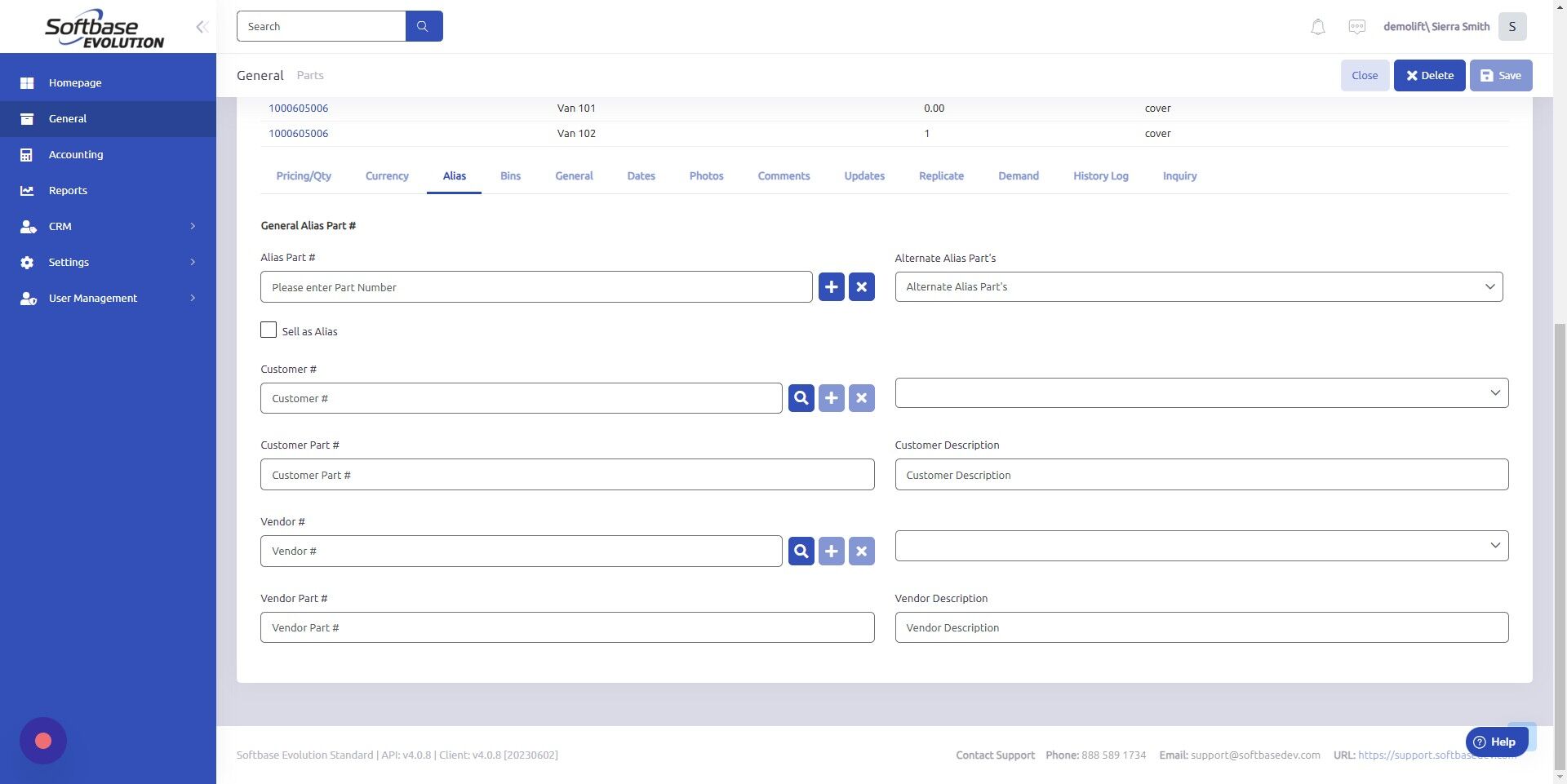Click the page vertical scrollbar
Image resolution: width=1567 pixels, height=784 pixels.
1560,547
